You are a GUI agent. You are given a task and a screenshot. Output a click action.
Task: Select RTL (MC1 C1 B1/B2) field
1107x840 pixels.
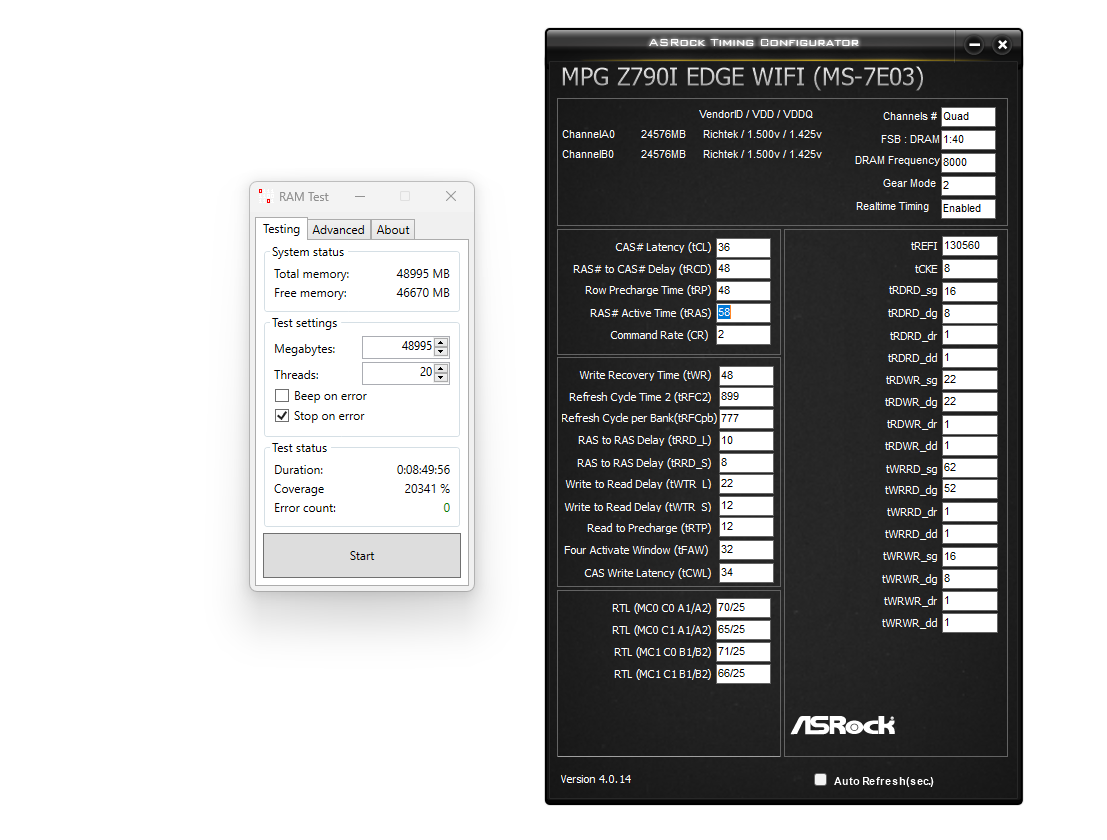point(743,673)
